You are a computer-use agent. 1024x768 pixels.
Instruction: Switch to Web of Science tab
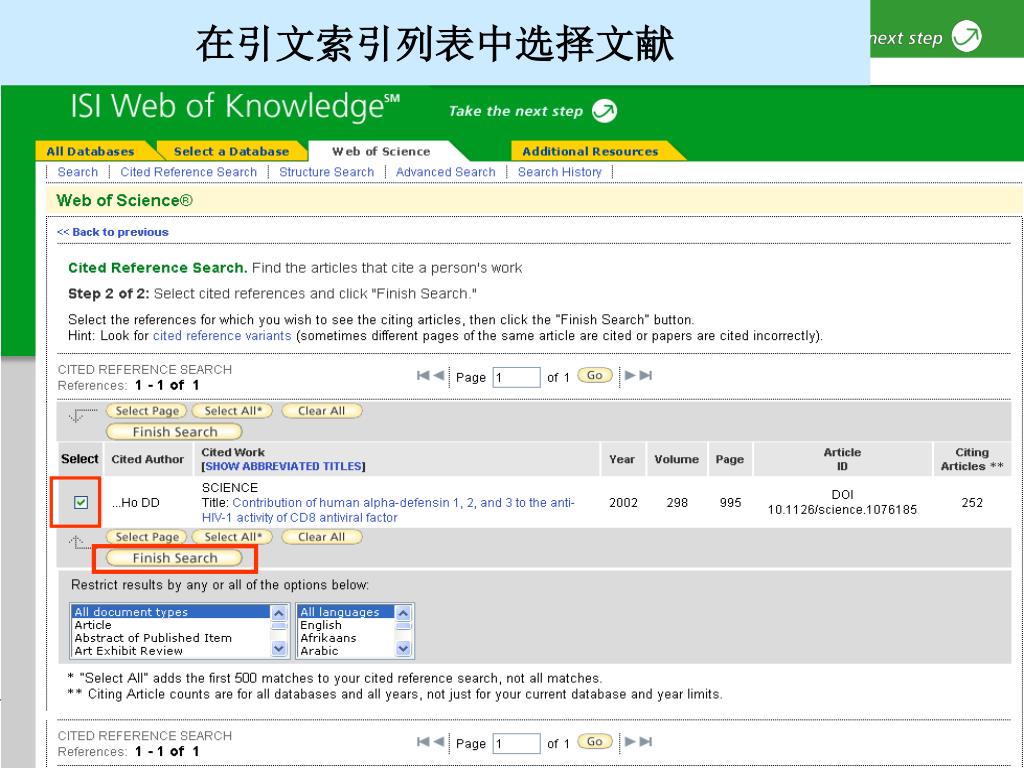coord(381,152)
